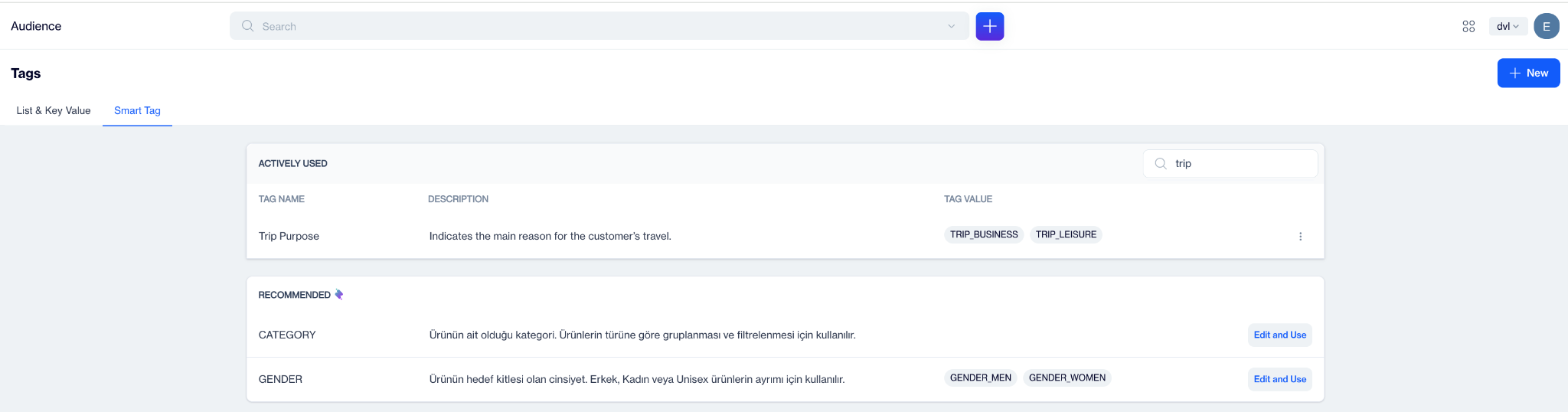Viewport: 1568px width, 412px height.
Task: Click the blue plus icon beside search
Action: [x=989, y=26]
